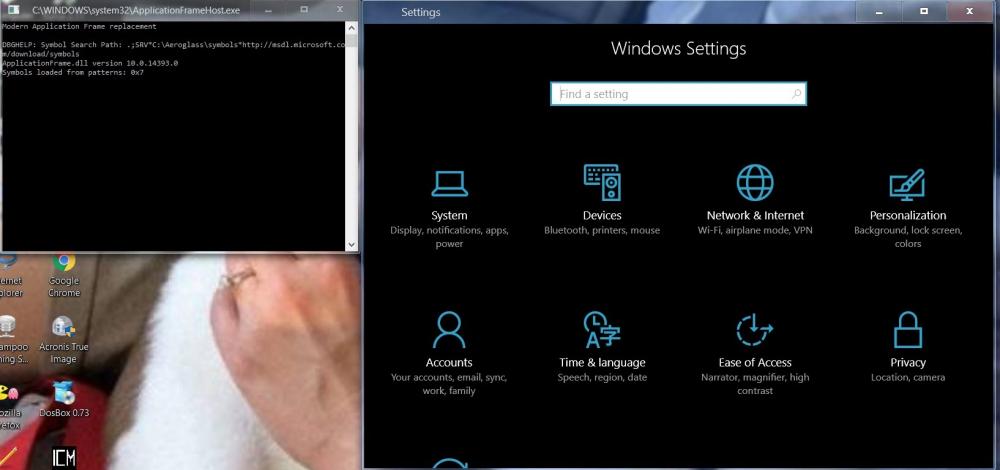
Task: Open the Ease of Access dashed clock icon
Action: click(x=755, y=330)
